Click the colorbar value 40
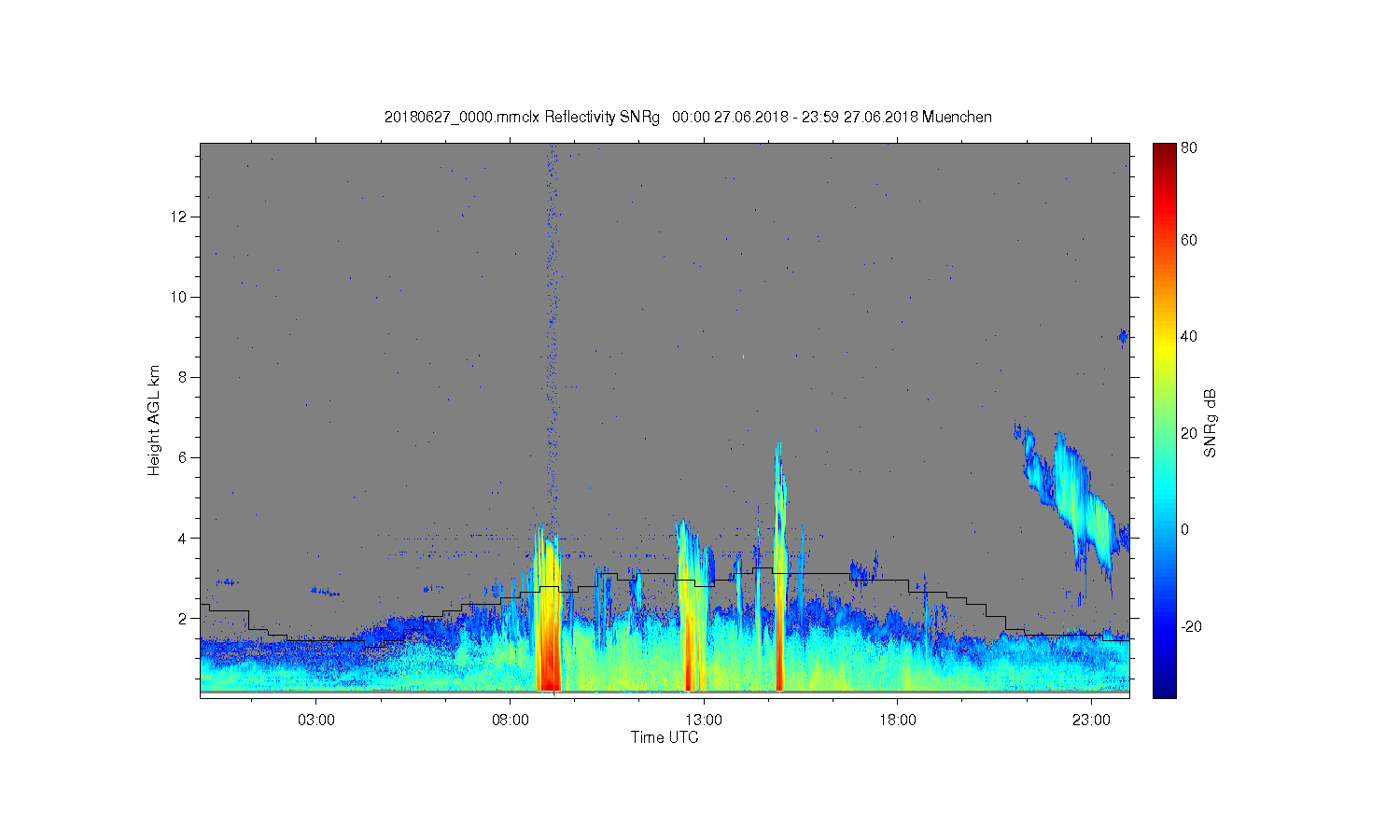This screenshot has height=840, width=1400. 1189,337
